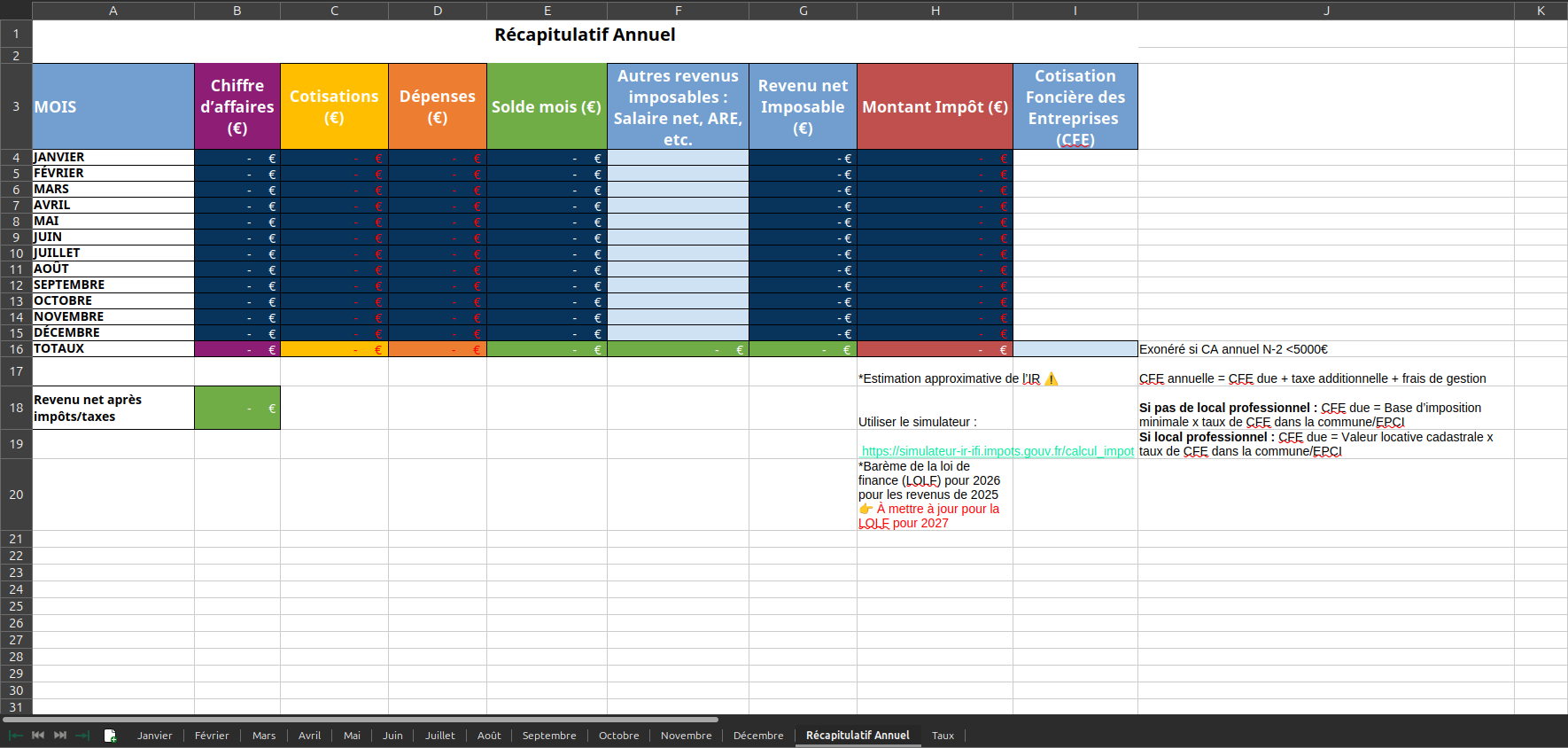Select column F header
Image resolution: width=1568 pixels, height=748 pixels.
(678, 11)
